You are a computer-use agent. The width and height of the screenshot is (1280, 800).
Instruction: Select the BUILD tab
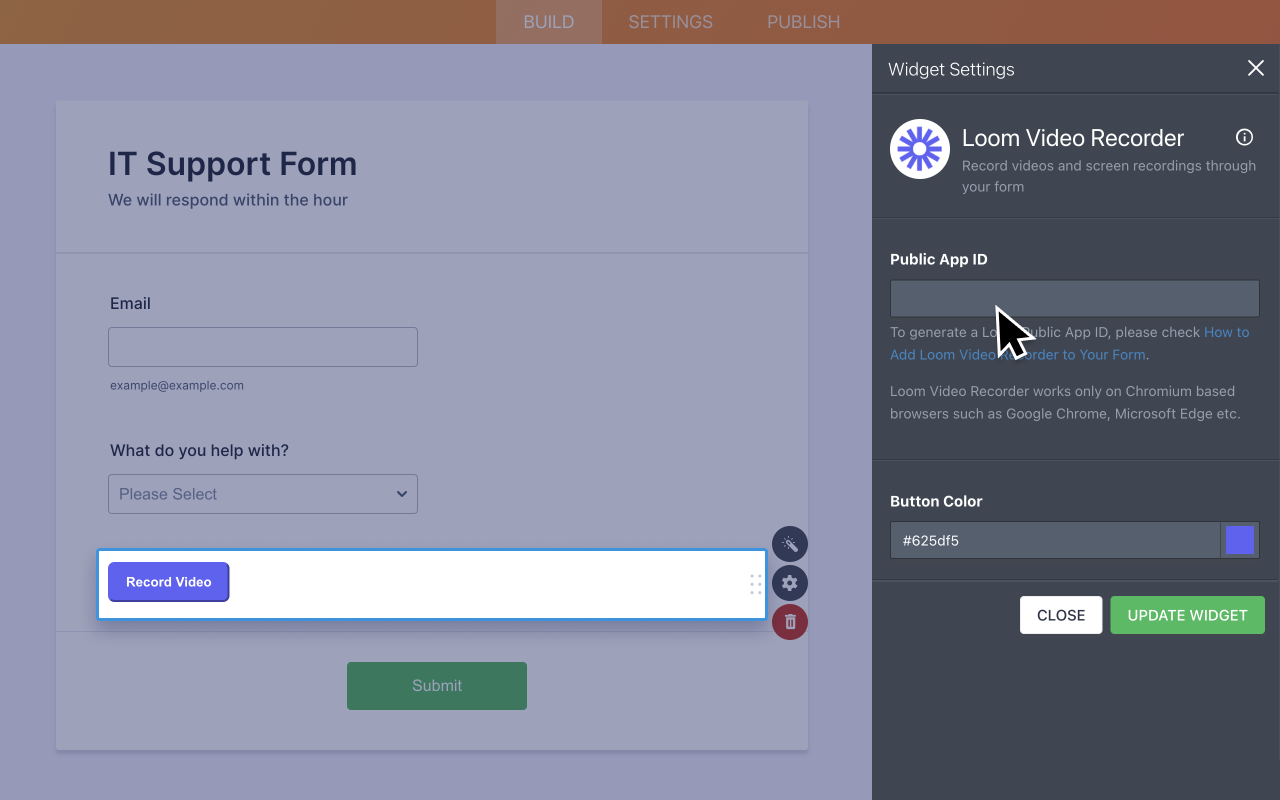[548, 21]
